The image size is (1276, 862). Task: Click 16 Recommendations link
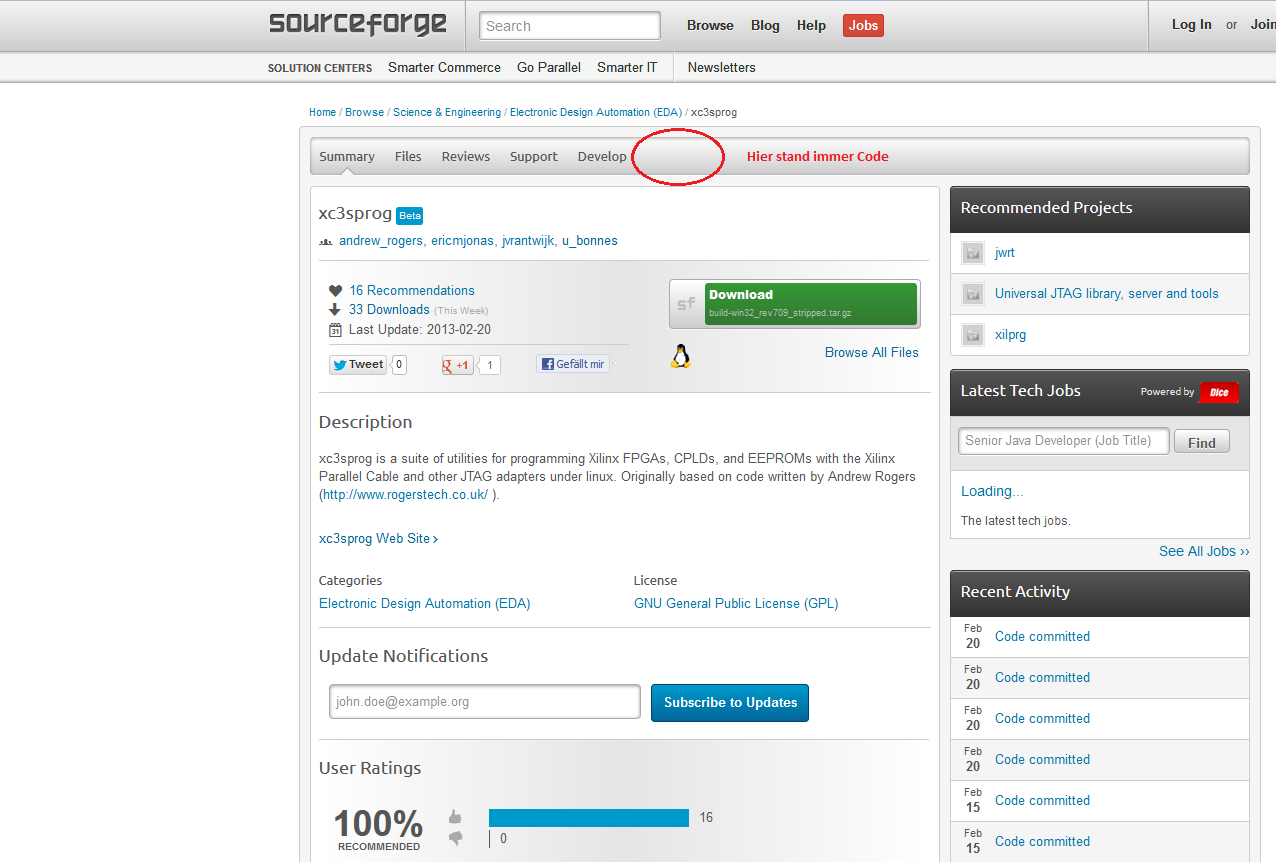(412, 291)
